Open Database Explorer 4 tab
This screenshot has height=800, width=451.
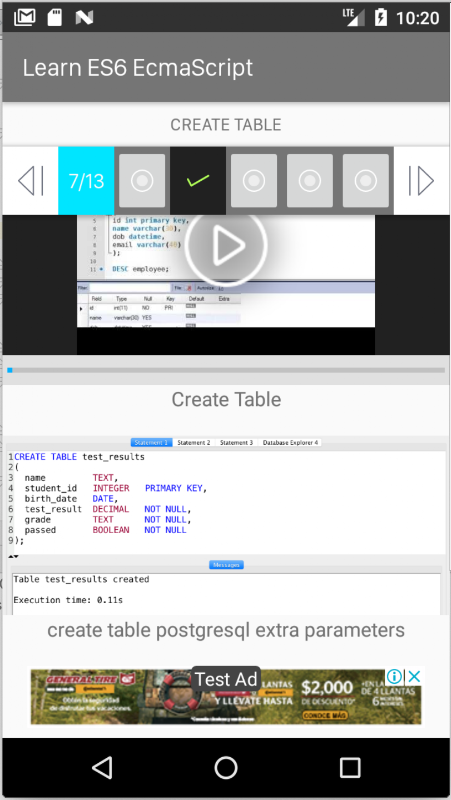click(x=290, y=442)
